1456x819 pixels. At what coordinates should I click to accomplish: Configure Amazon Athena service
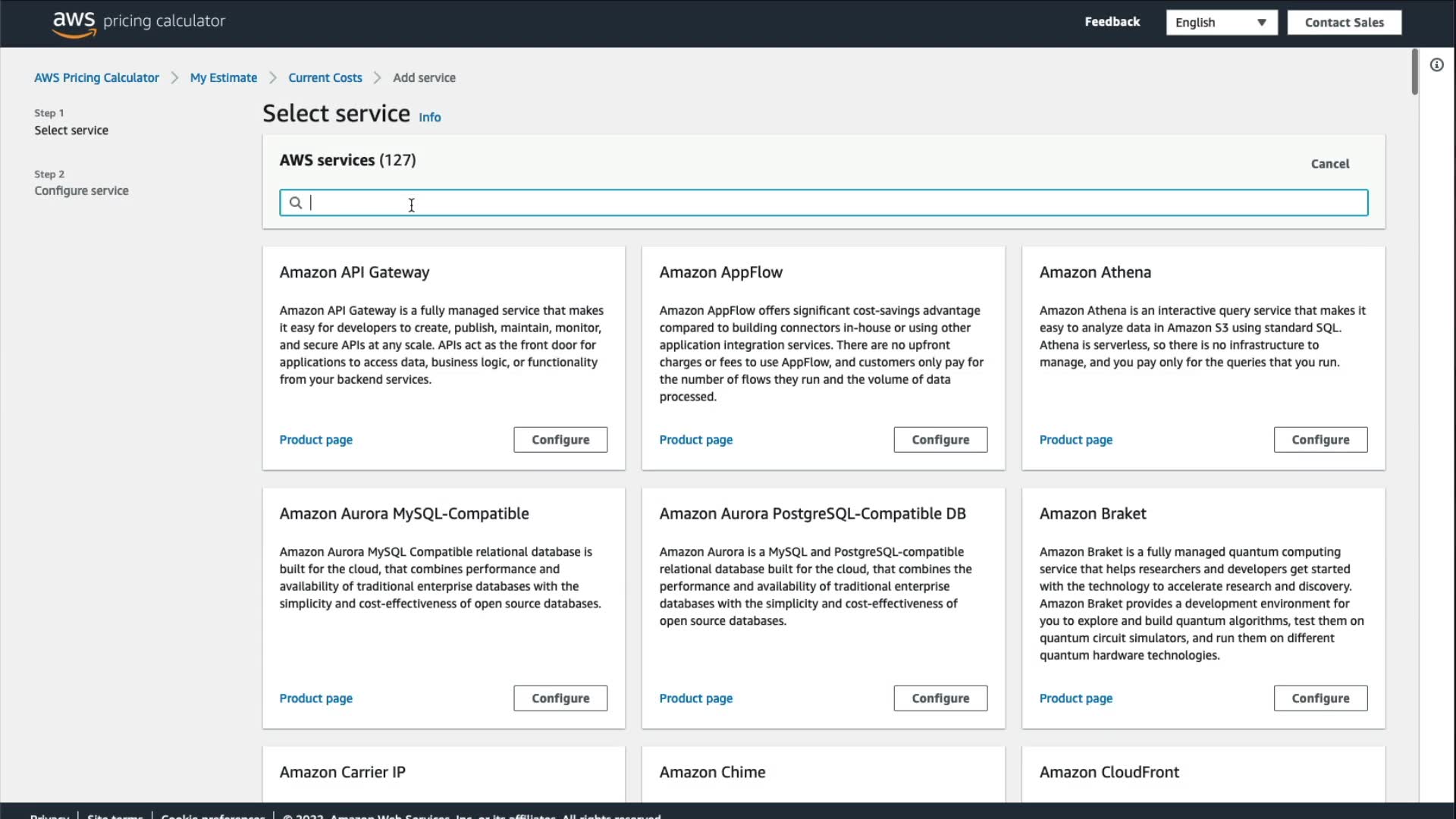pyautogui.click(x=1319, y=440)
